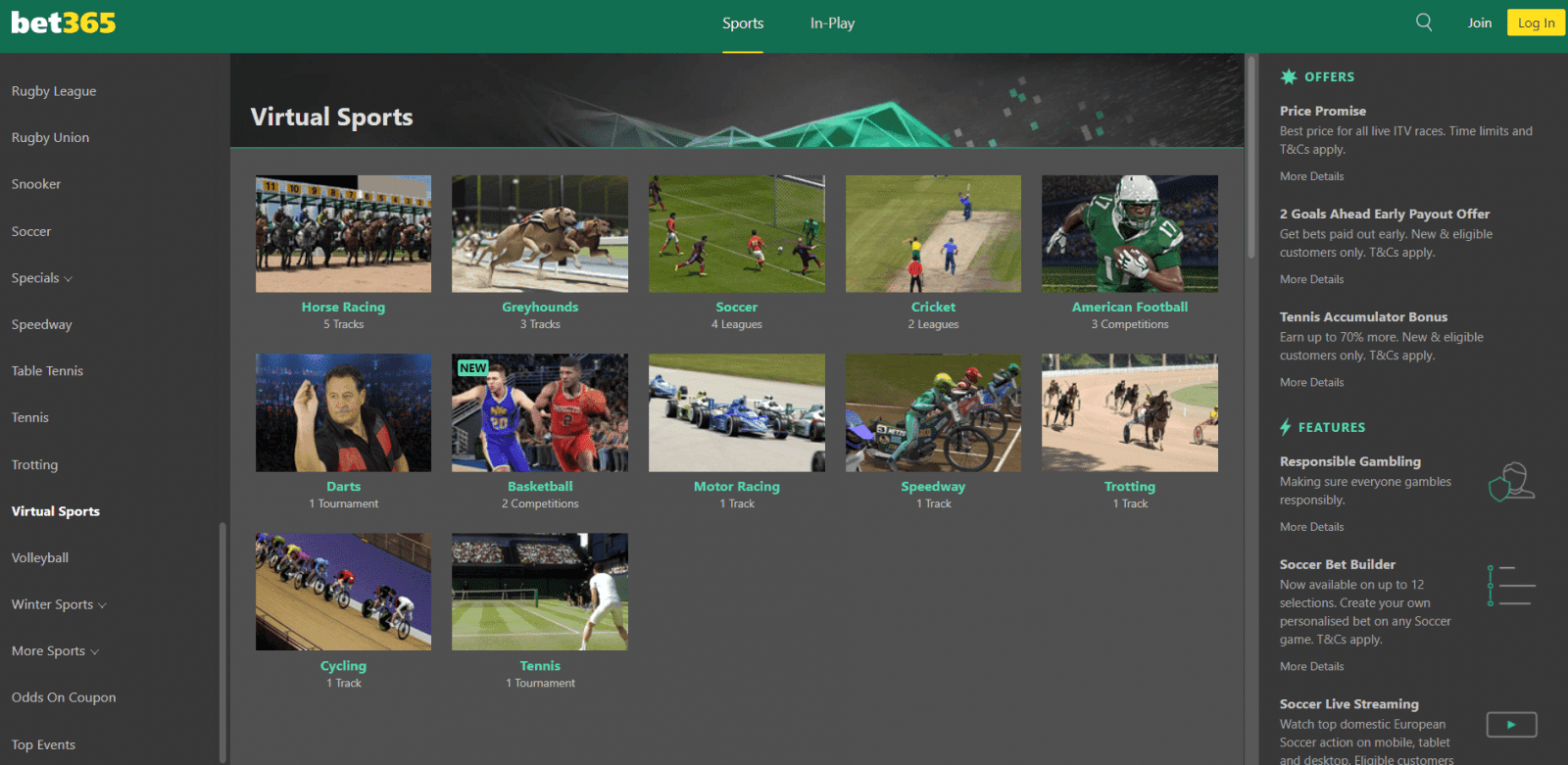Expand the More Sports chevron
Screen dimensions: 1568x765
tap(95, 652)
